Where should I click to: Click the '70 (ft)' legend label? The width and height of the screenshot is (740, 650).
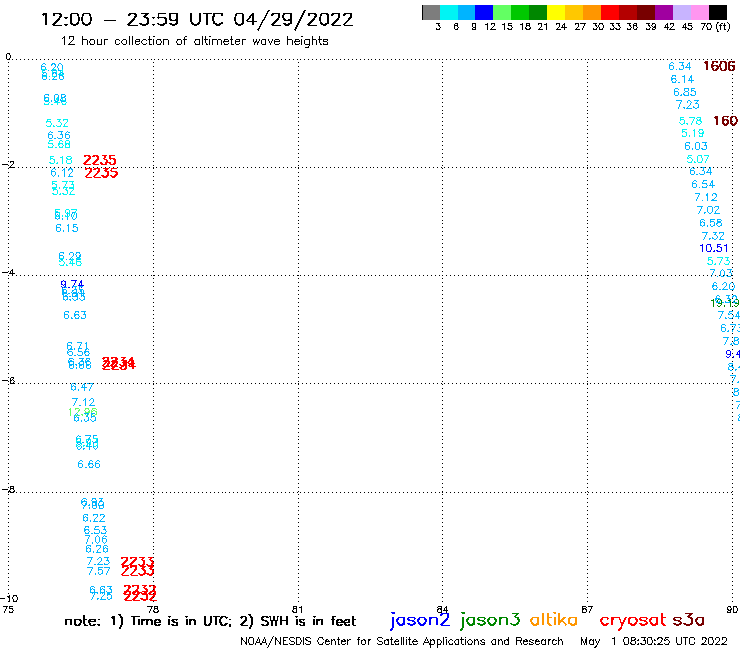715,26
